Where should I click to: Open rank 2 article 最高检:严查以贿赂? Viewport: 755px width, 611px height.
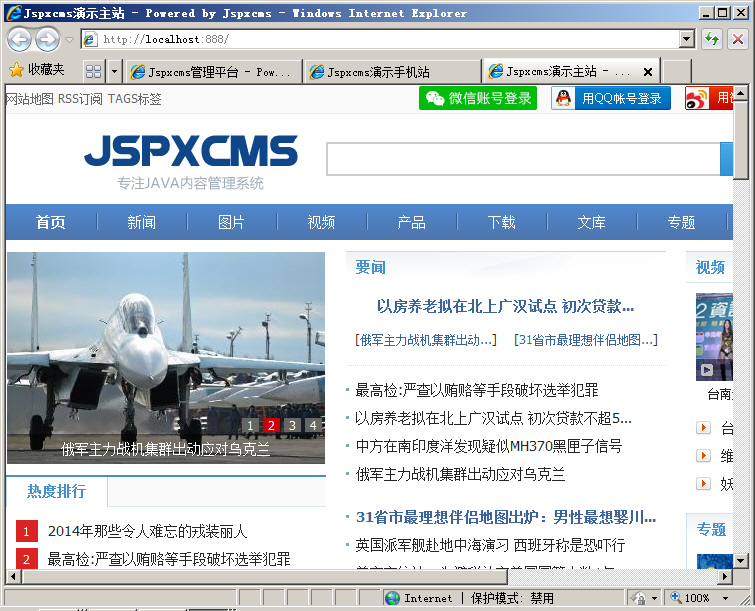coord(169,559)
